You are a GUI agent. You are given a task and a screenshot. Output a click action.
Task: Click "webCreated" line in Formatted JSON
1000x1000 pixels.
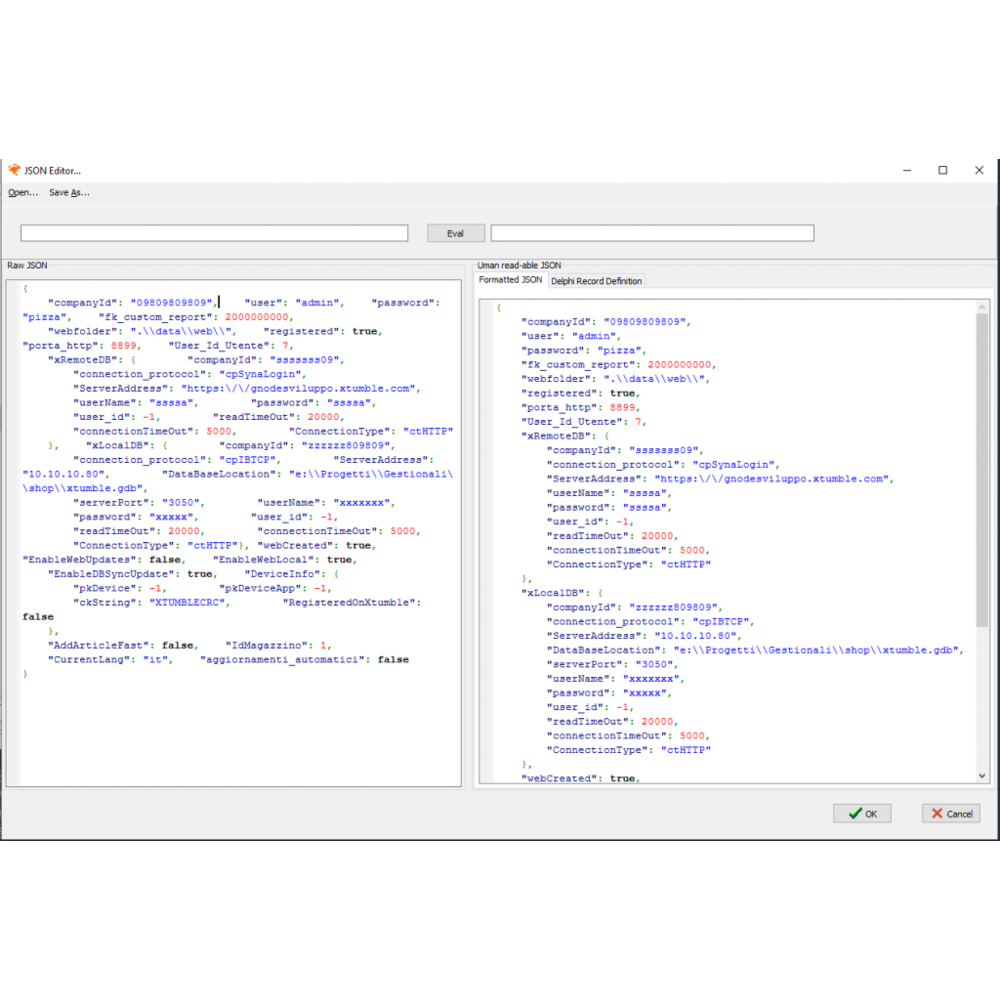pos(562,778)
